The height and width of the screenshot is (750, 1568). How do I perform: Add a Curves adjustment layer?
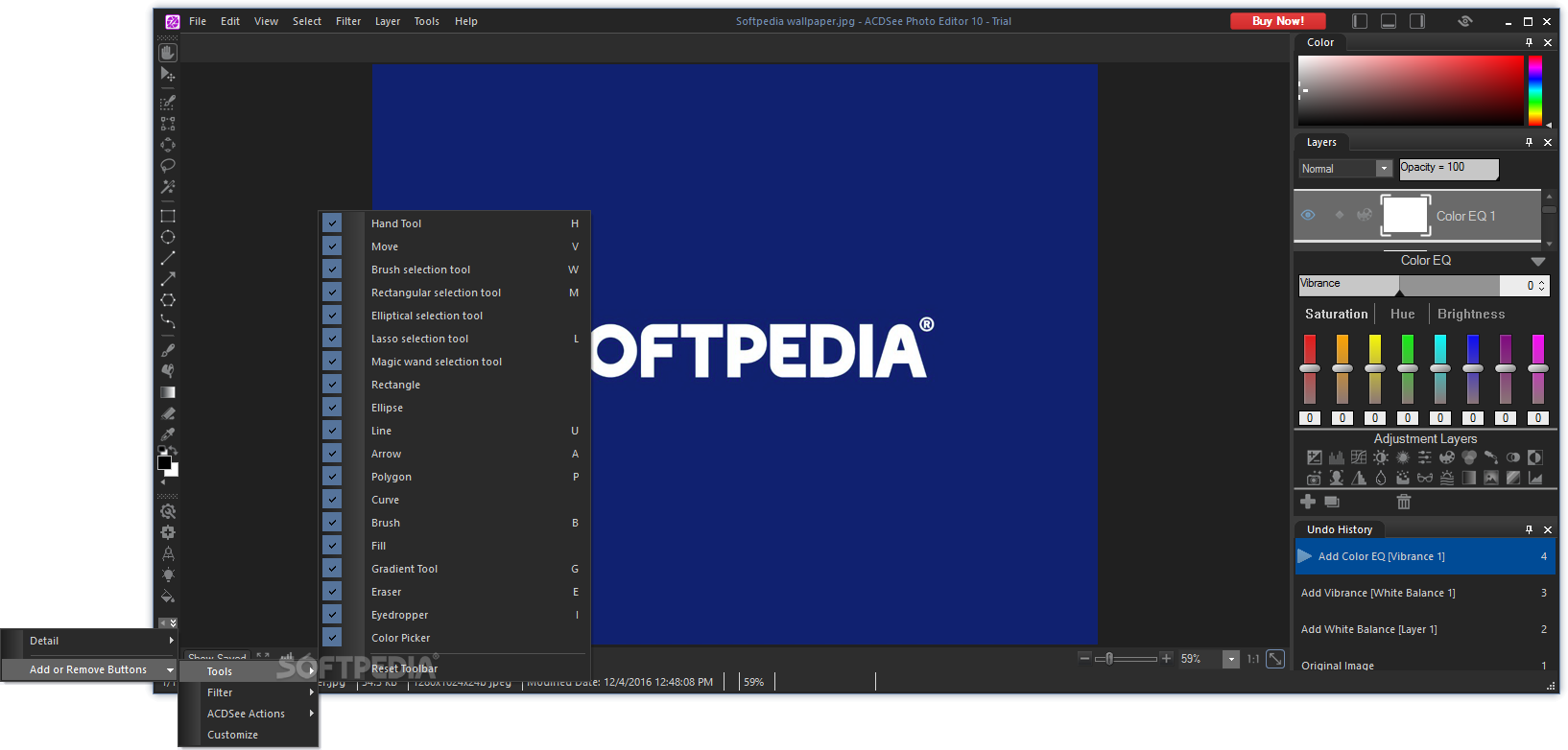(1359, 457)
